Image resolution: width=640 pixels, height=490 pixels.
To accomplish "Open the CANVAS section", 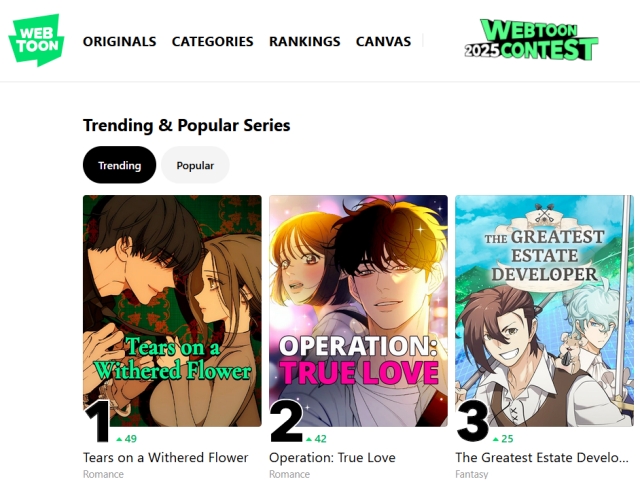I will point(383,41).
